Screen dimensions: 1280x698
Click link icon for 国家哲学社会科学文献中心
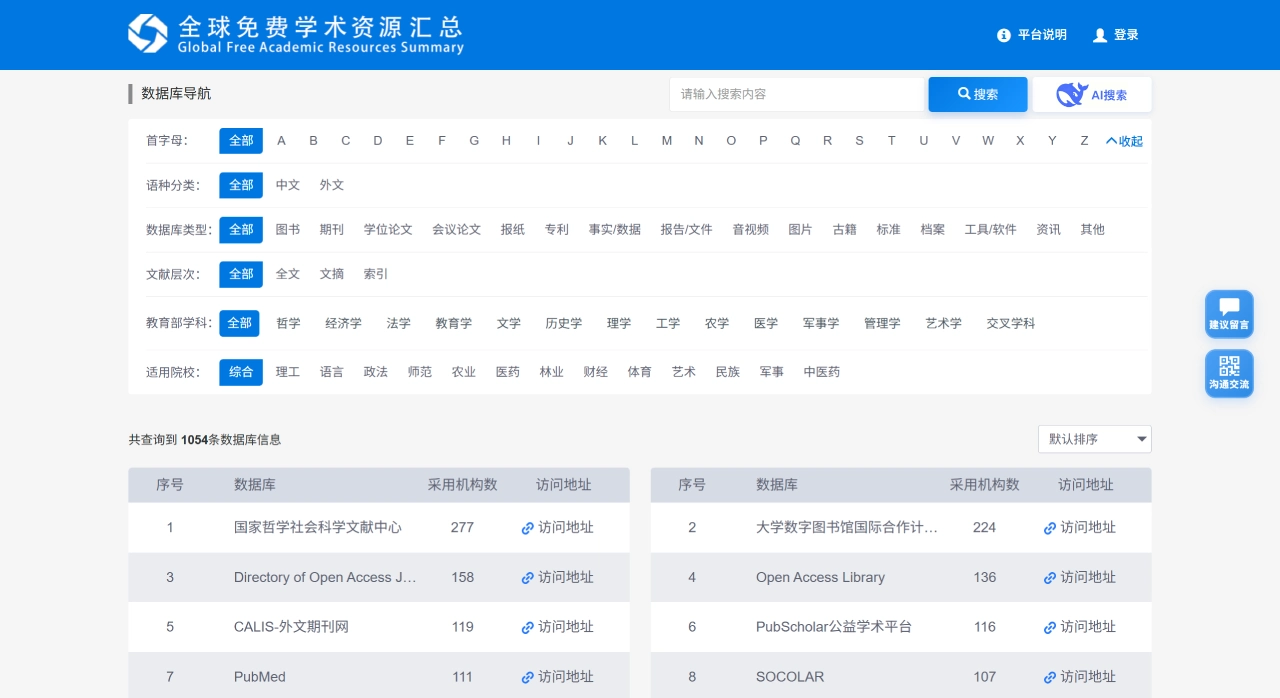[528, 528]
